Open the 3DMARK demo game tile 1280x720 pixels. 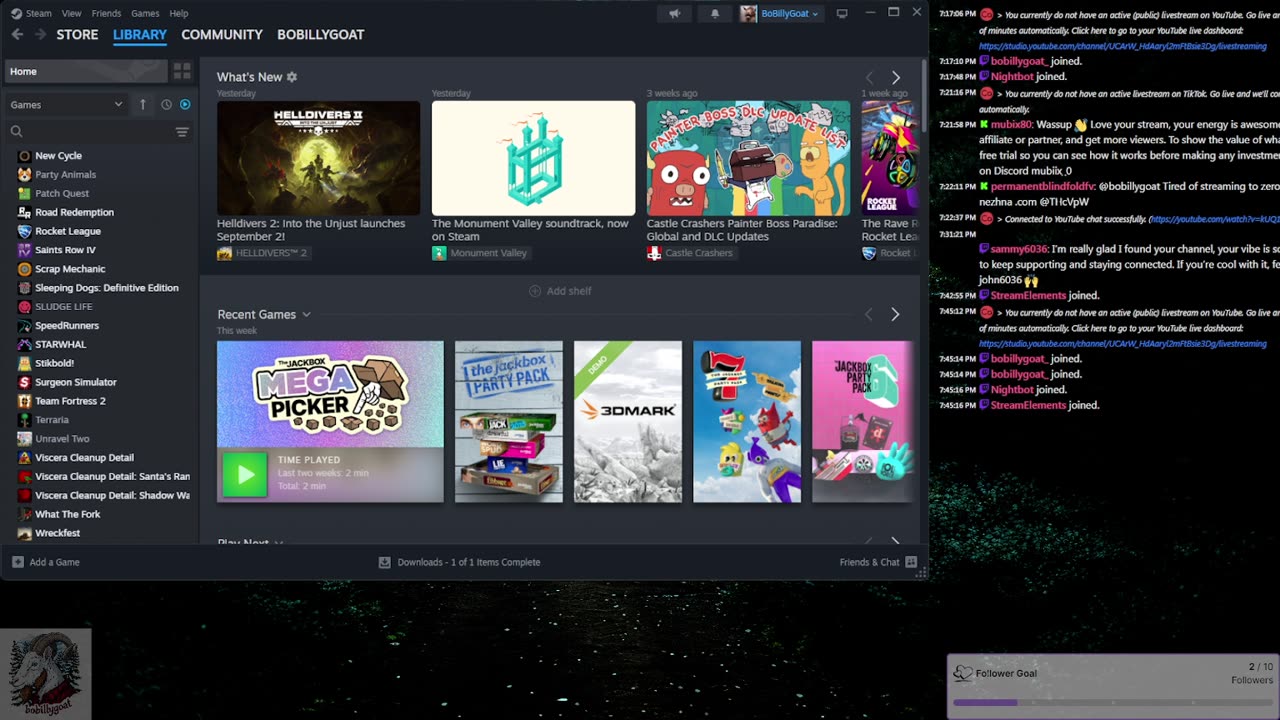coord(628,421)
